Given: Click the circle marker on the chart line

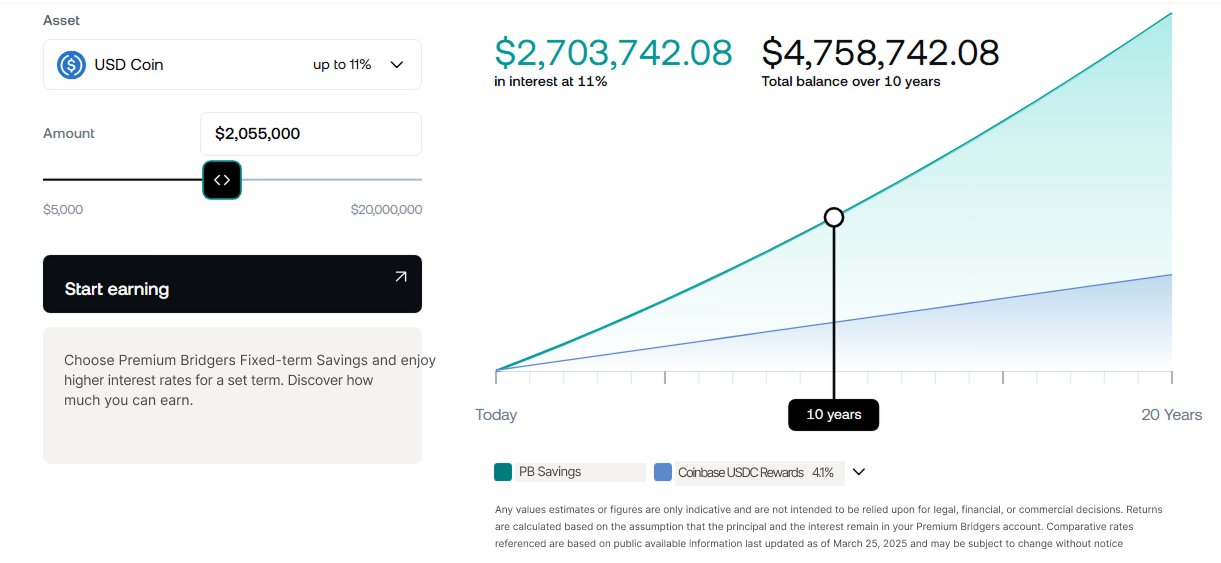Looking at the screenshot, I should click(x=834, y=217).
